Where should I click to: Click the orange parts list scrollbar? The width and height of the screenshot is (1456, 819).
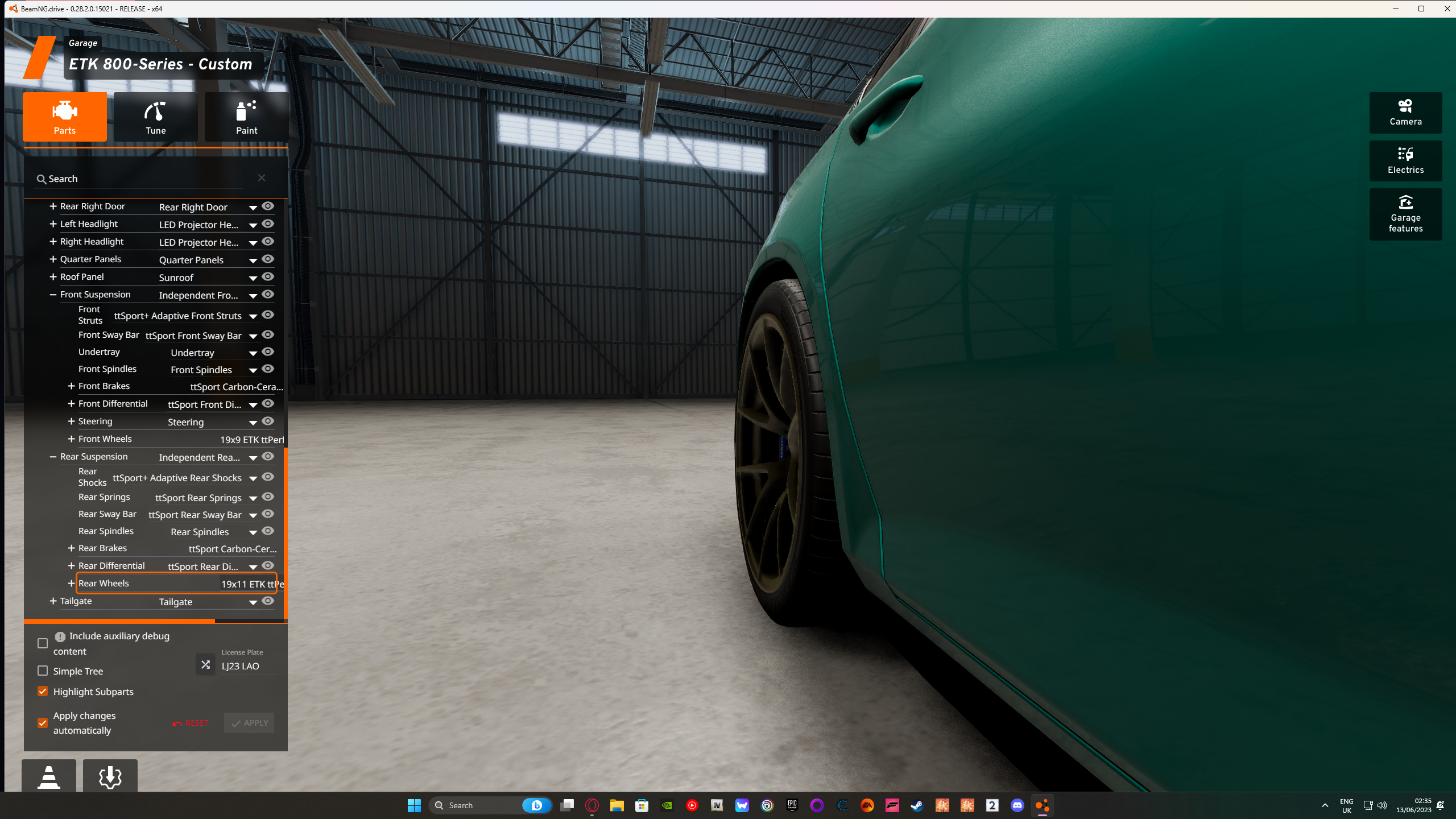click(286, 532)
